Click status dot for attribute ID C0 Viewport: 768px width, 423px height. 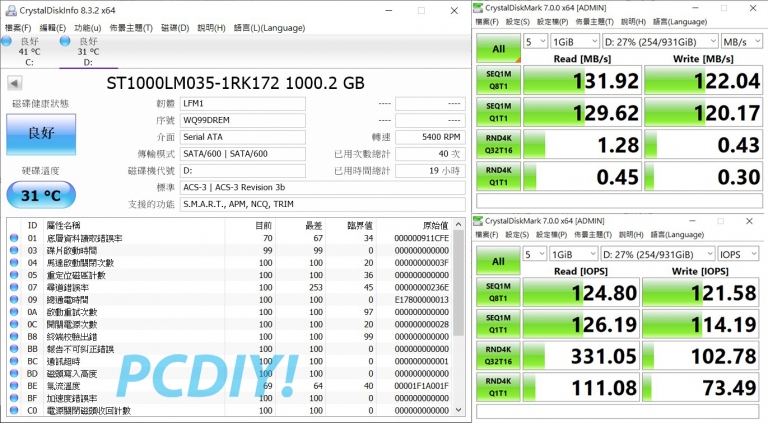click(x=14, y=410)
